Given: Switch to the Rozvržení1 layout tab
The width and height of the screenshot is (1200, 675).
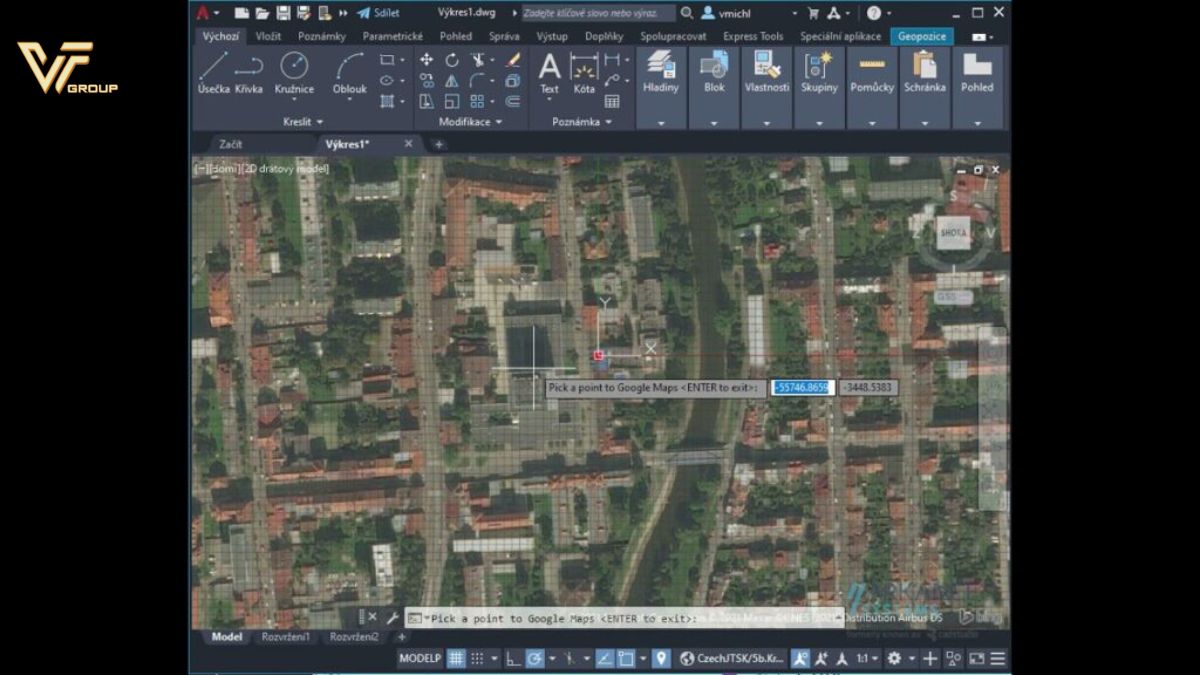Looking at the screenshot, I should [x=285, y=636].
